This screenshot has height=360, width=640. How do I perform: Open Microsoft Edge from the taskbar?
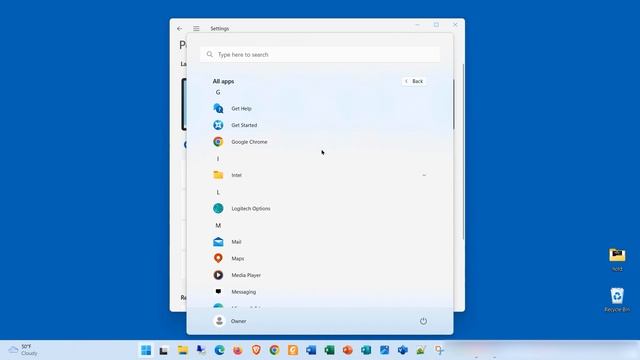pyautogui.click(x=219, y=350)
